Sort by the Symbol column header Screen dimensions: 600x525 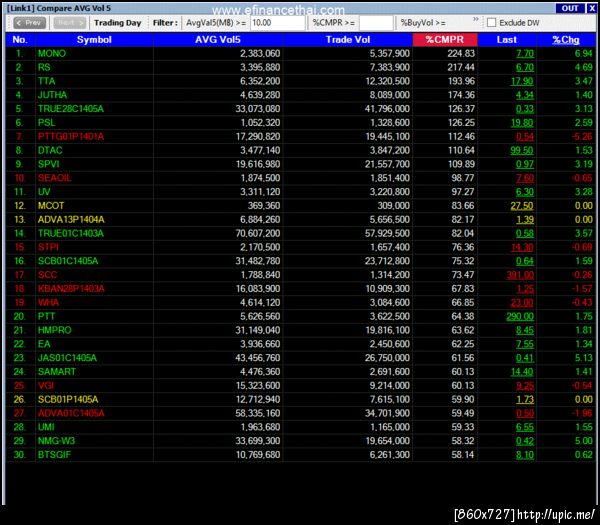point(94,40)
